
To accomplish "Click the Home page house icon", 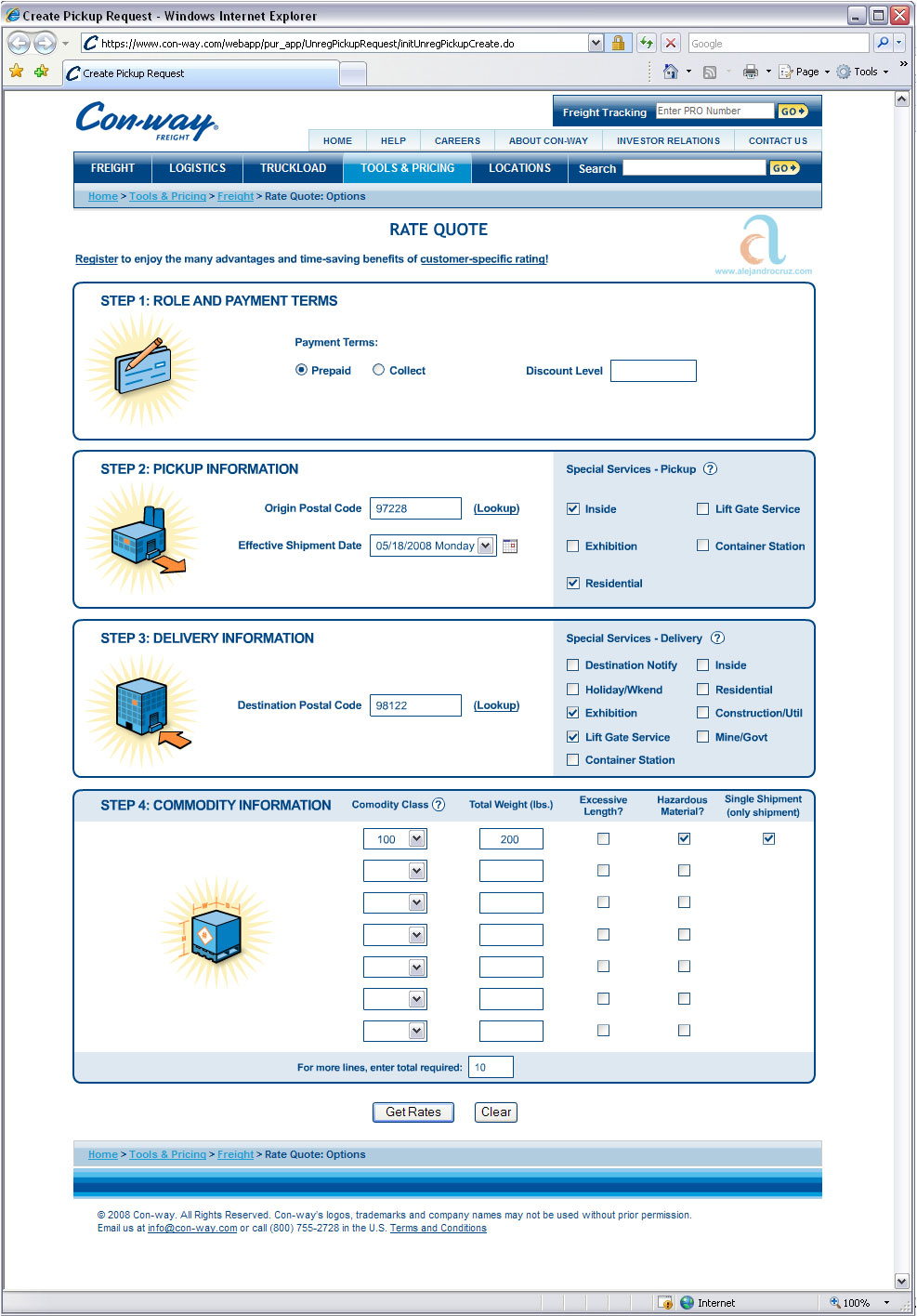I will tap(671, 72).
